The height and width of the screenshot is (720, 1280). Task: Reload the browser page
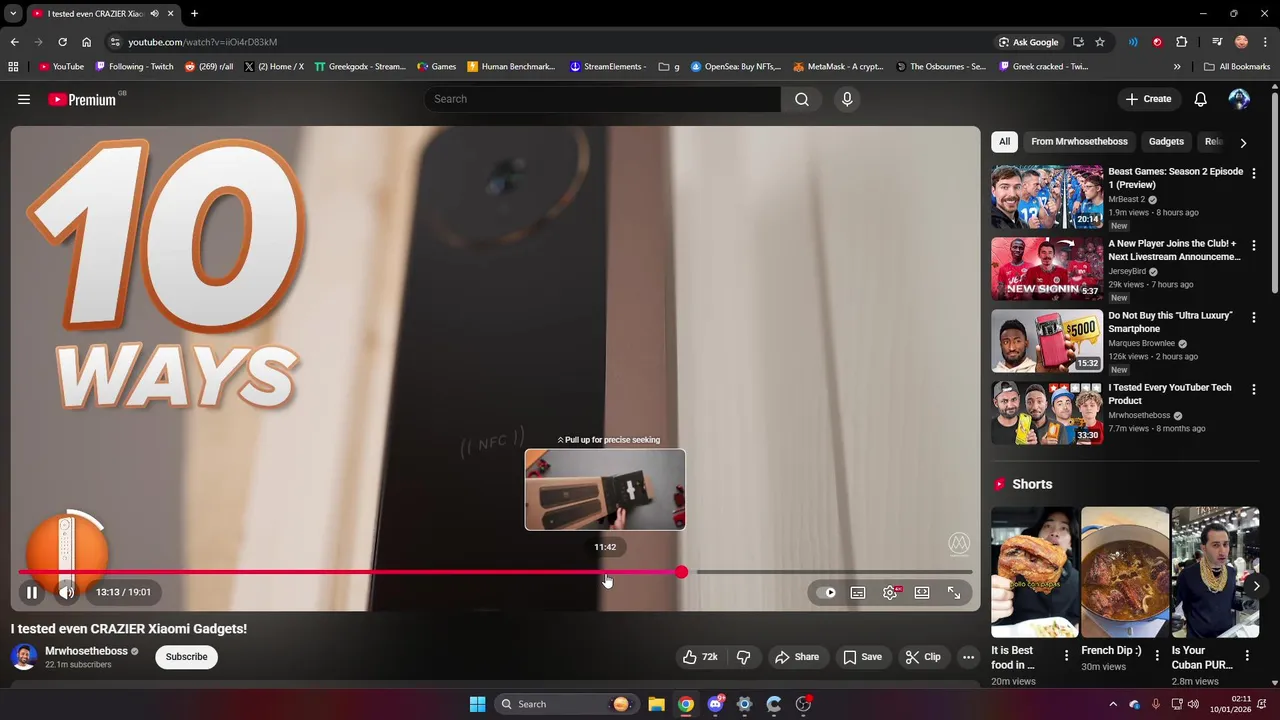[62, 42]
